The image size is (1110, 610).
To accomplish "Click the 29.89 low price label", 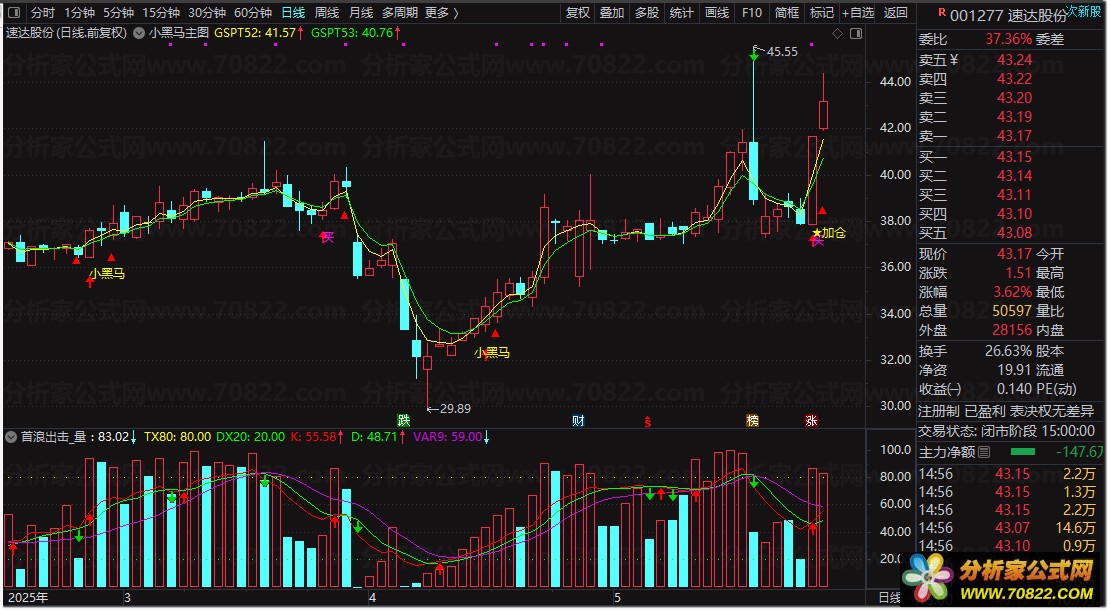I will tap(455, 408).
